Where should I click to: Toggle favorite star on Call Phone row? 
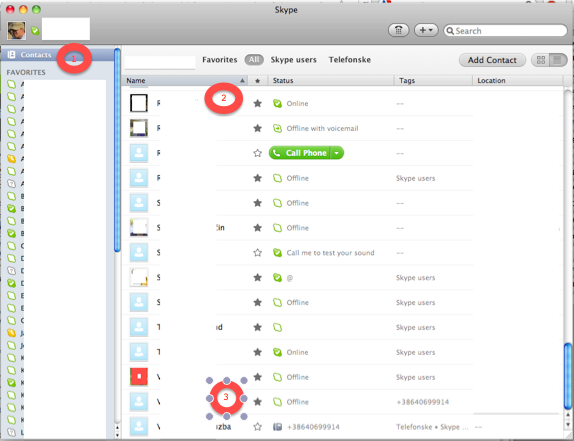click(x=258, y=153)
